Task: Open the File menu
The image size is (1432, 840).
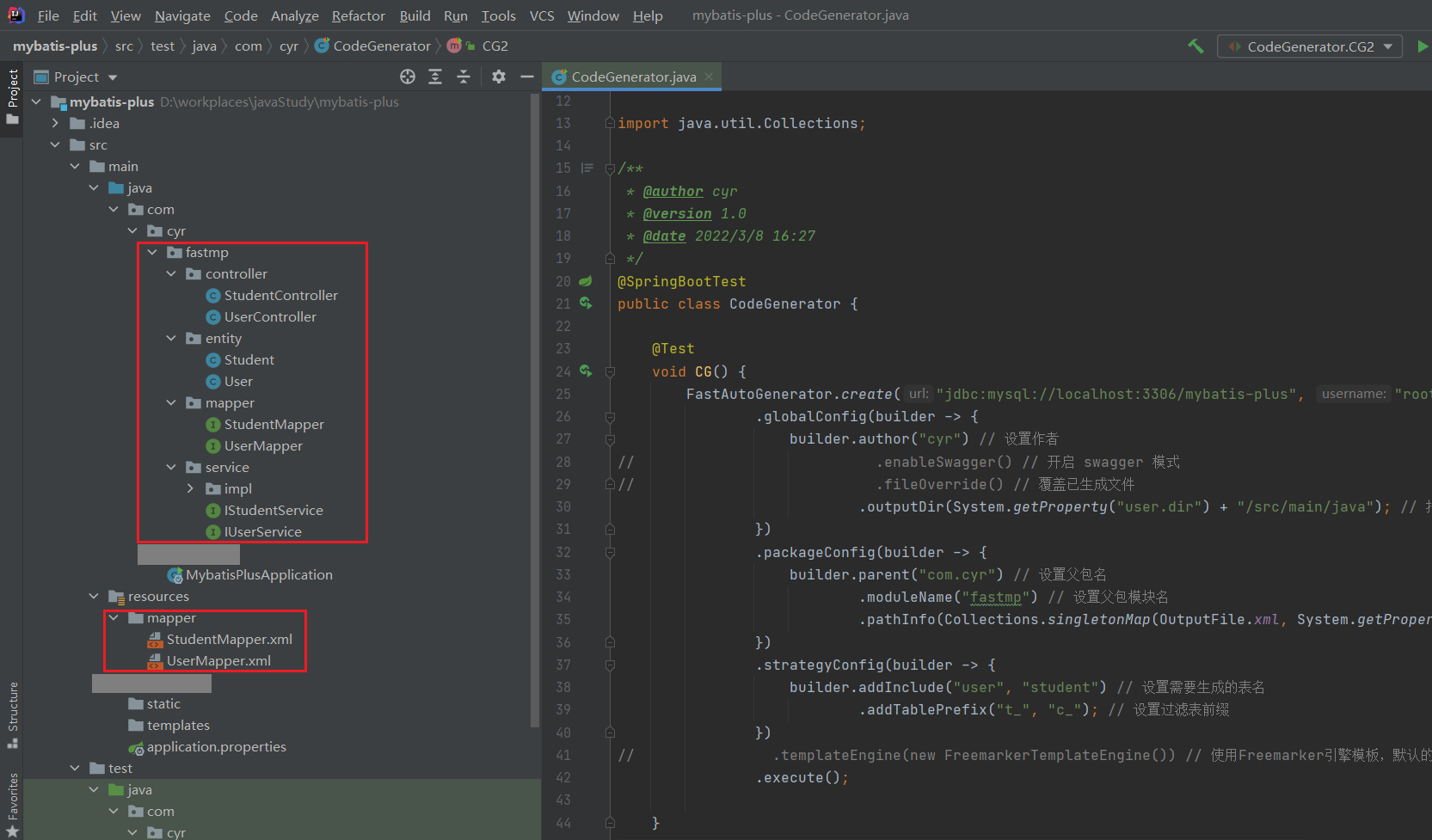Action: point(48,15)
